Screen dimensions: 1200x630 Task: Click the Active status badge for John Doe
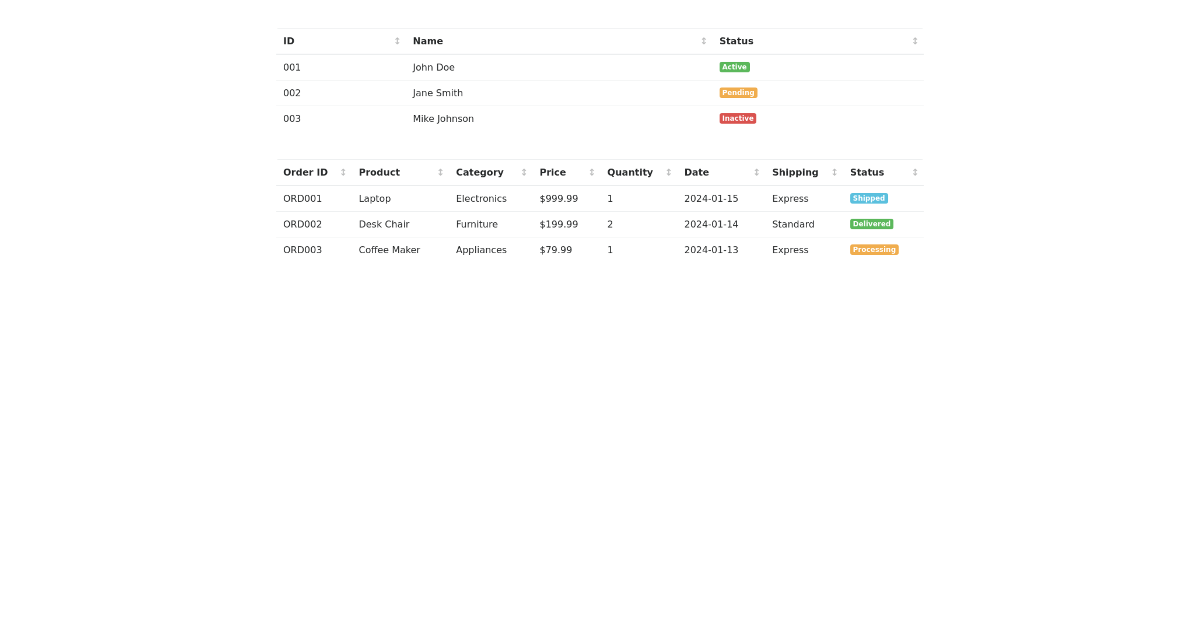(x=734, y=66)
